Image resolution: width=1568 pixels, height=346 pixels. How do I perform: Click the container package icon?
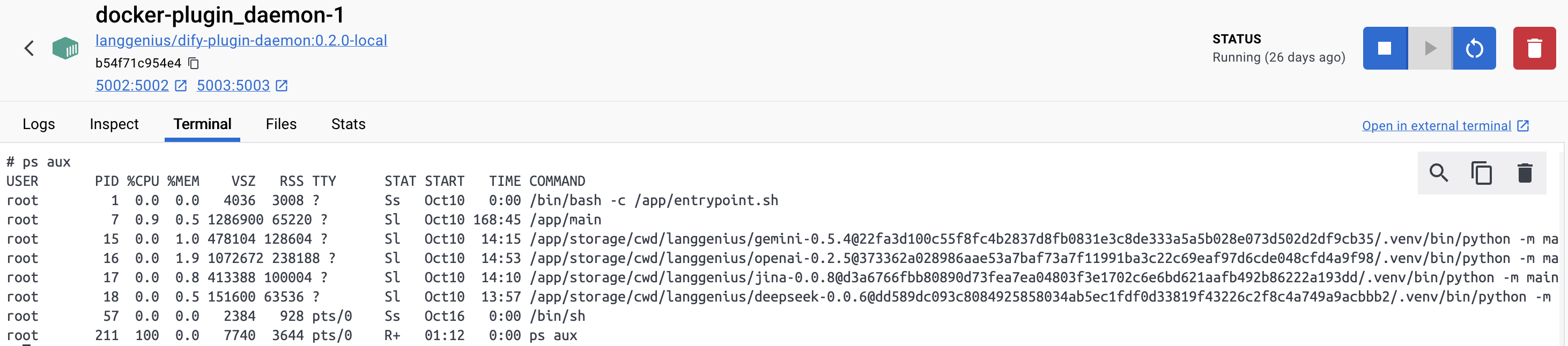[66, 48]
